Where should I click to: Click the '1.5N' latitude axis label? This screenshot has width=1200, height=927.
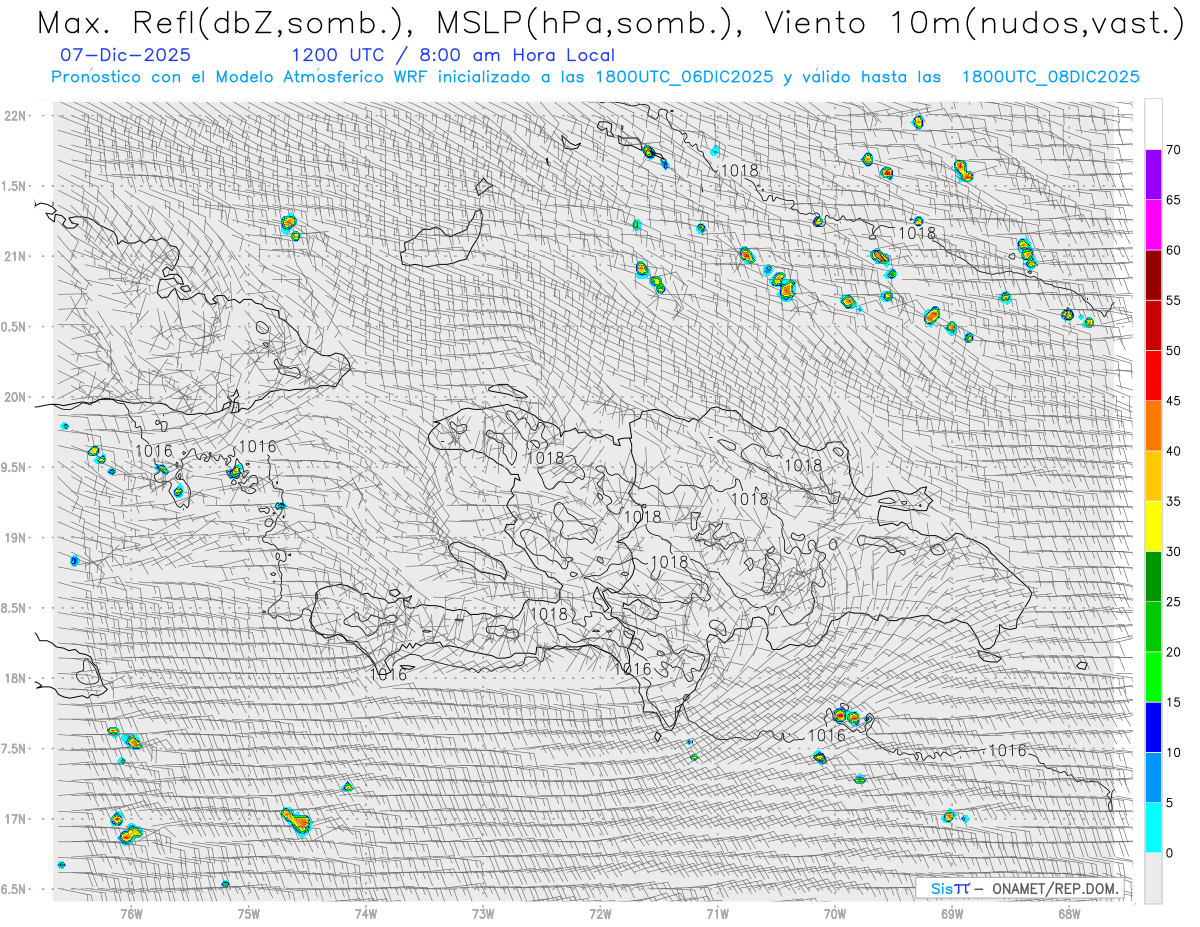point(14,186)
